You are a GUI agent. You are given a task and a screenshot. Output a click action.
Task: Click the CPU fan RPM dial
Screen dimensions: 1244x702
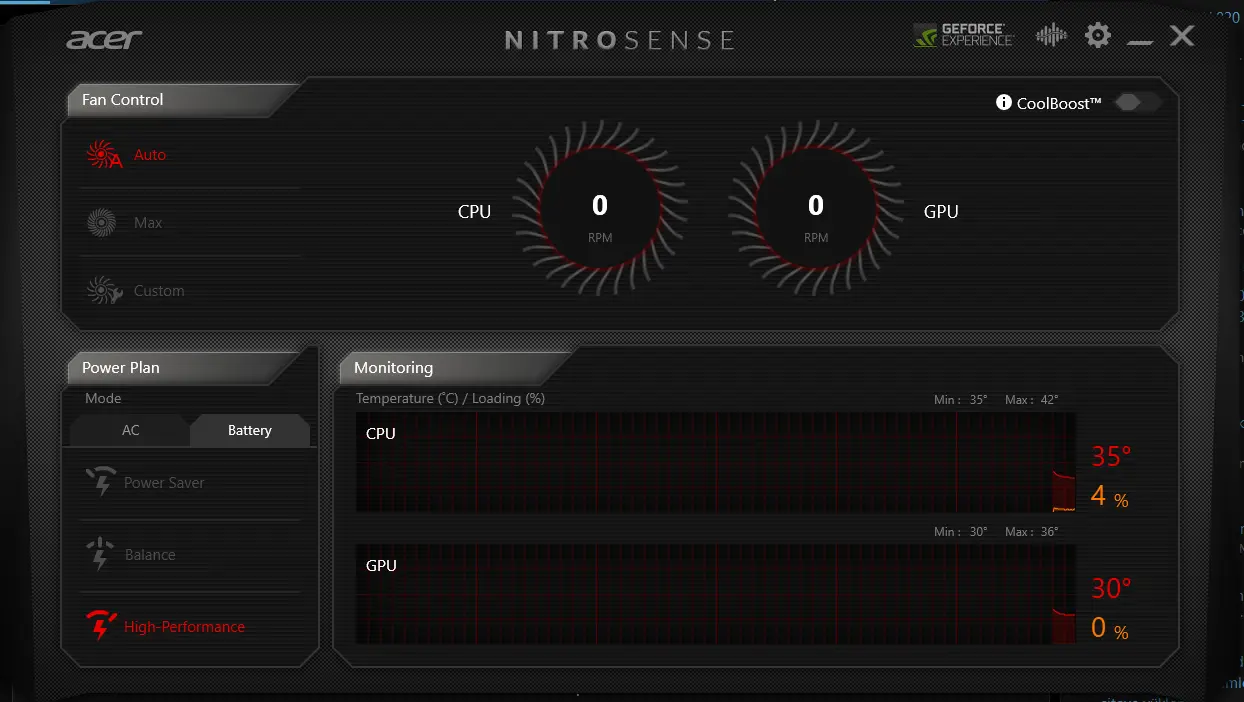coord(600,209)
